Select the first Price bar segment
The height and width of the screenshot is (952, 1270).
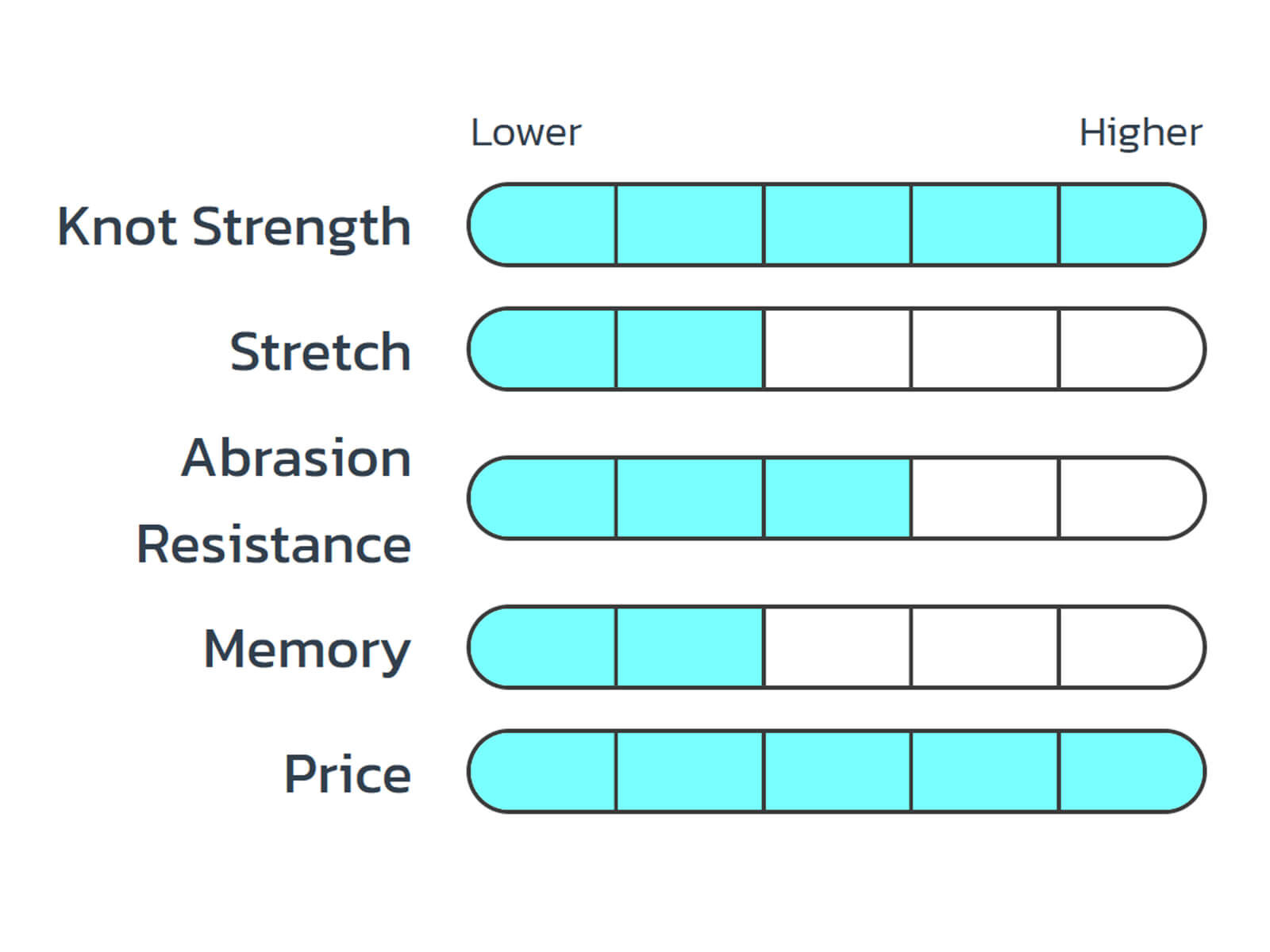pyautogui.click(x=542, y=771)
